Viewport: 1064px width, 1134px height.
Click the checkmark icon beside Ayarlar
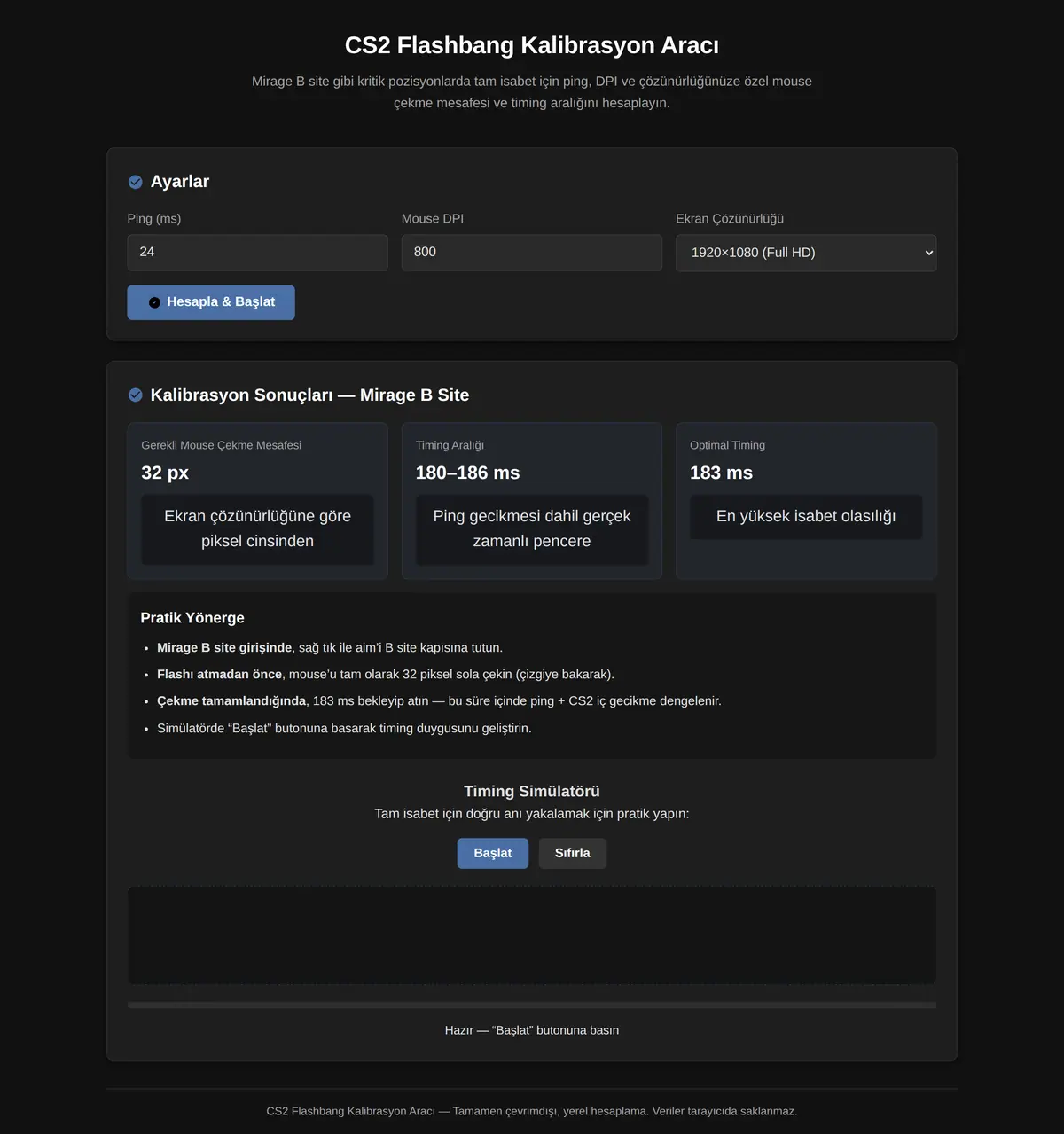click(136, 182)
